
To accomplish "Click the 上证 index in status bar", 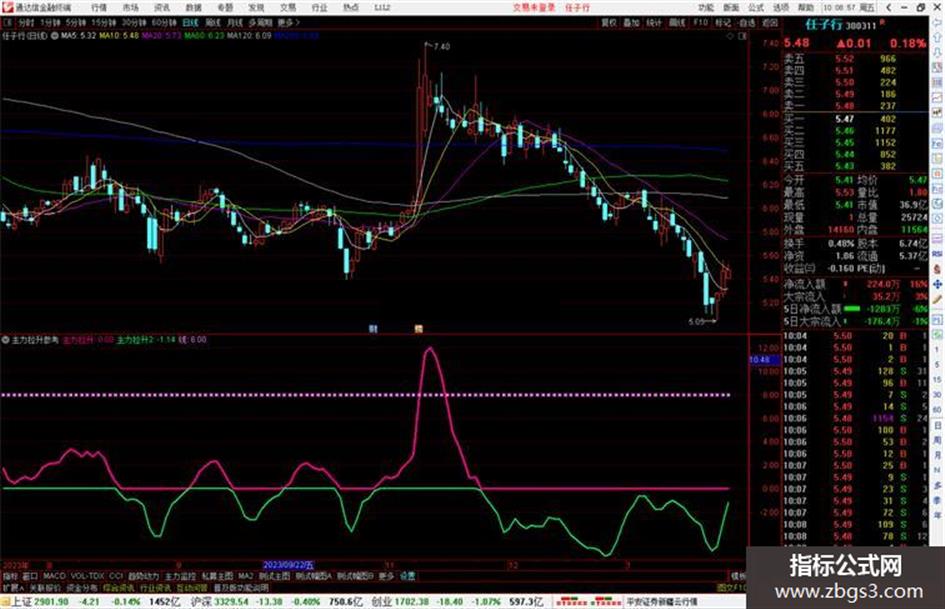I will click(x=22, y=602).
